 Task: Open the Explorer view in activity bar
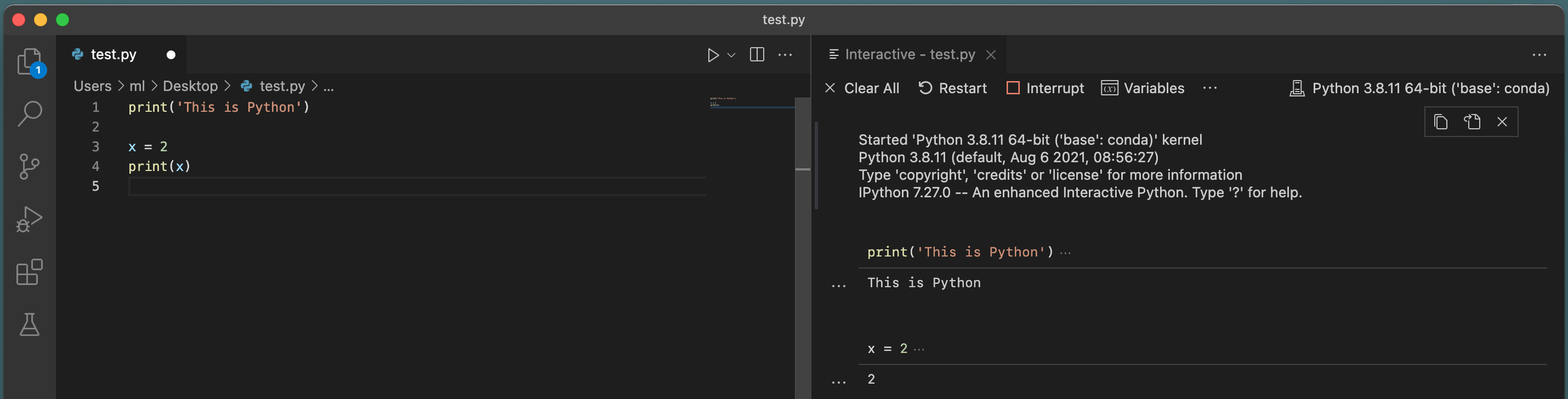pos(29,61)
